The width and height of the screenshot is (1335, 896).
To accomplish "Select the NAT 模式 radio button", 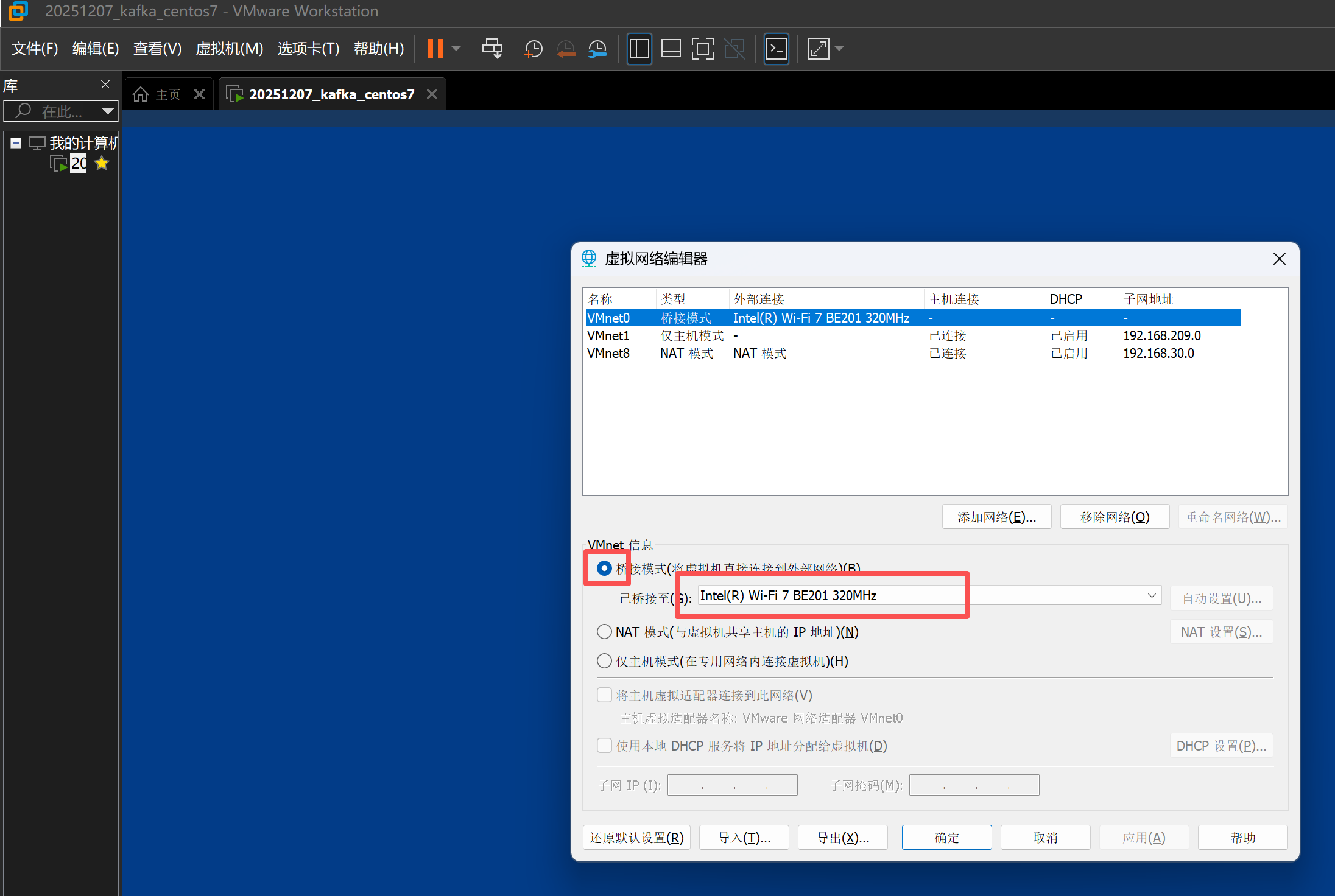I will click(604, 632).
